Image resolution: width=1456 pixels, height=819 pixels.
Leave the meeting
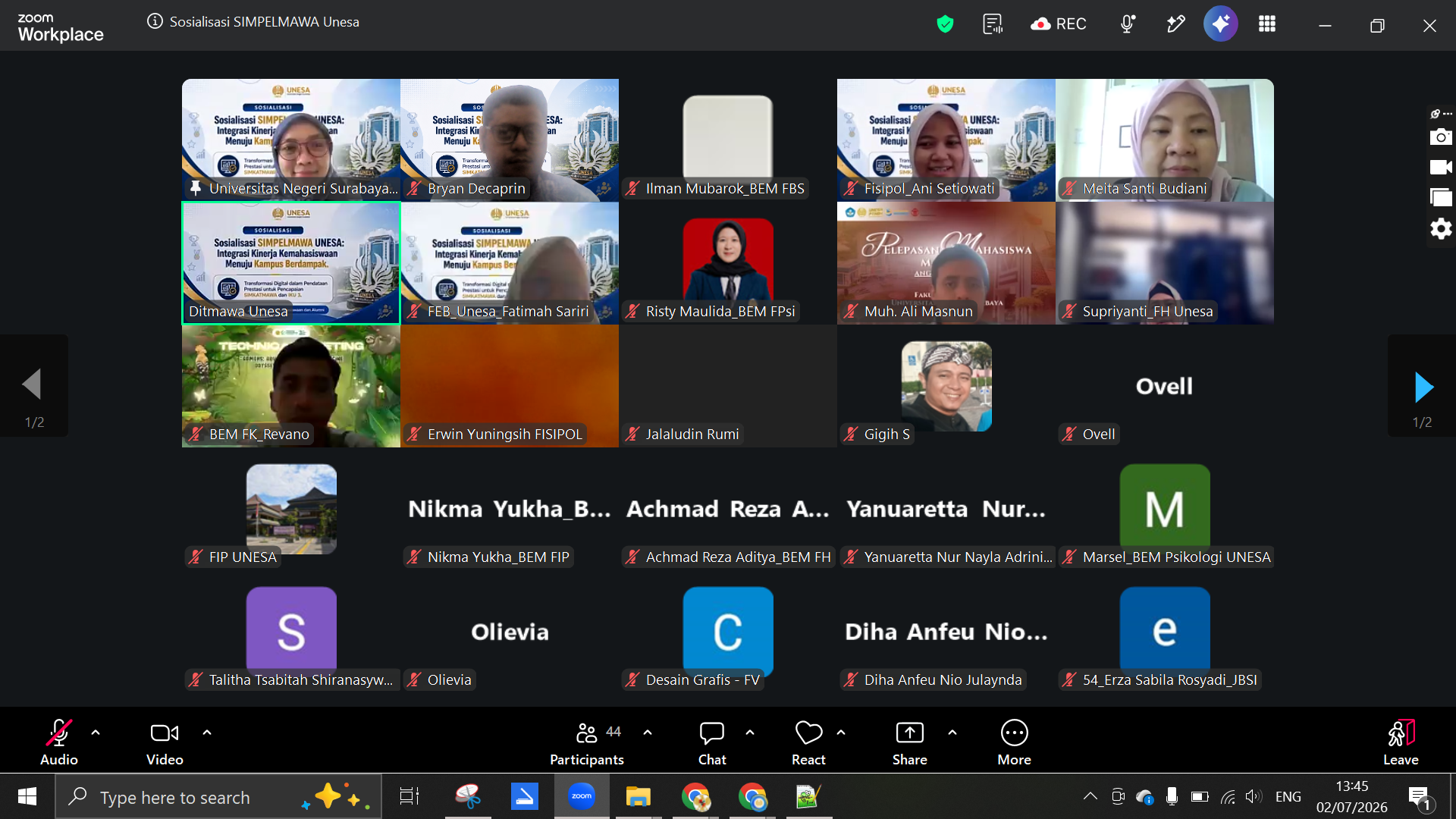tap(1401, 743)
